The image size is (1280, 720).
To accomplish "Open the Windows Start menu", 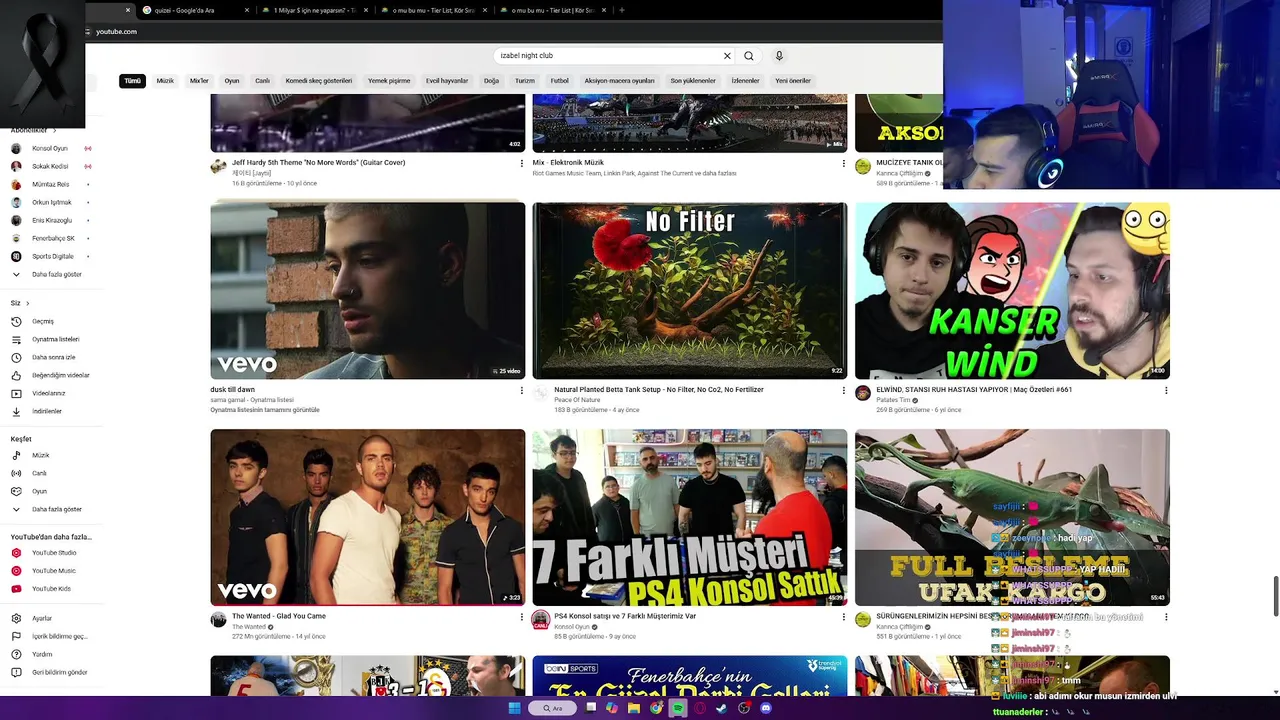I will (515, 708).
